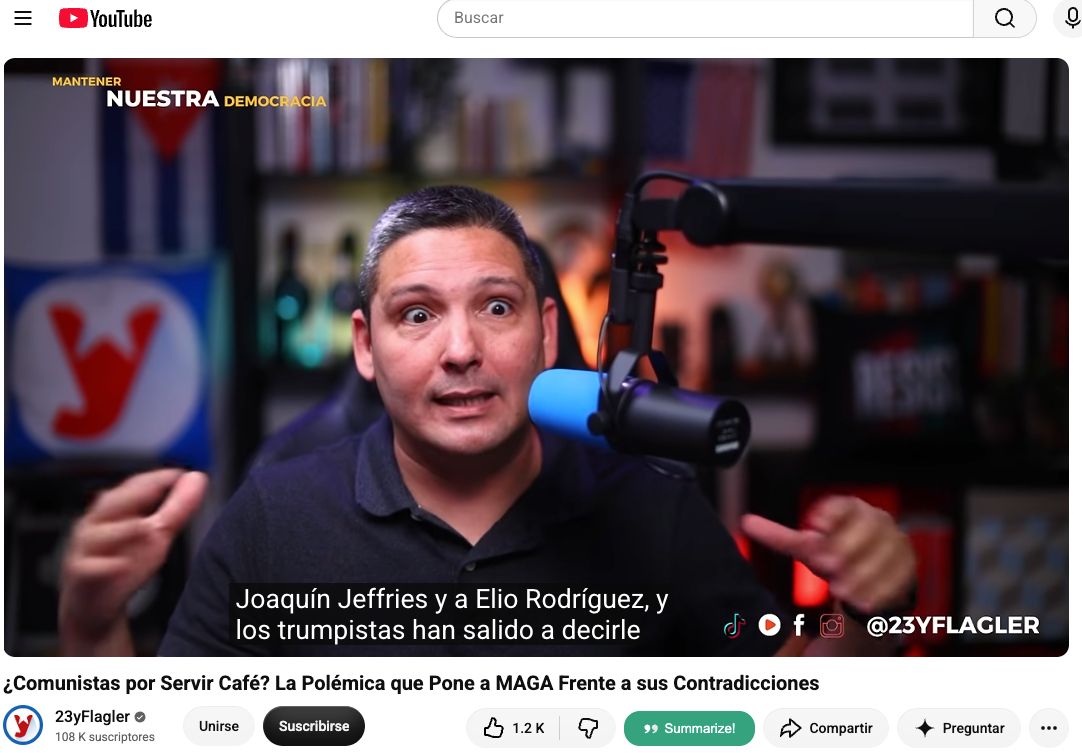
Task: Open the hamburger guide menu
Action: tap(23, 18)
